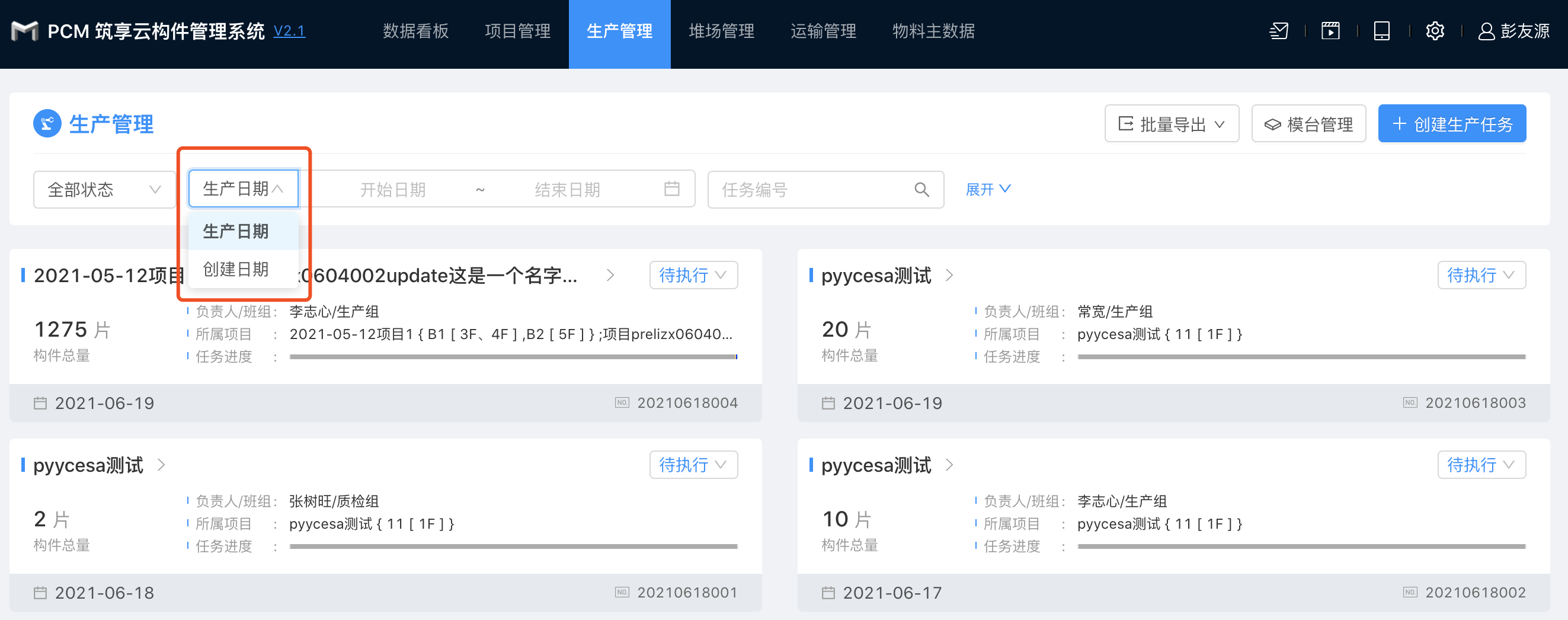
Task: Open 堆场管理 tab
Action: coord(722,31)
